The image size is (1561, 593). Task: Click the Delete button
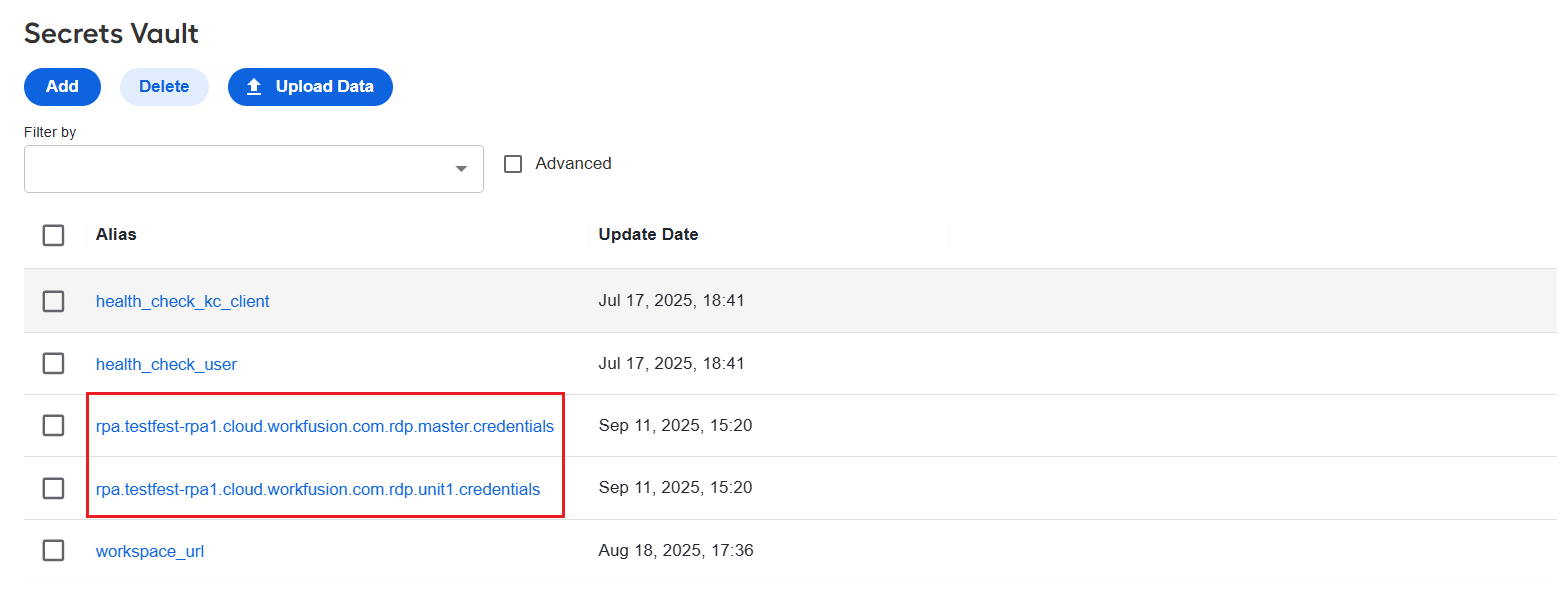click(164, 87)
